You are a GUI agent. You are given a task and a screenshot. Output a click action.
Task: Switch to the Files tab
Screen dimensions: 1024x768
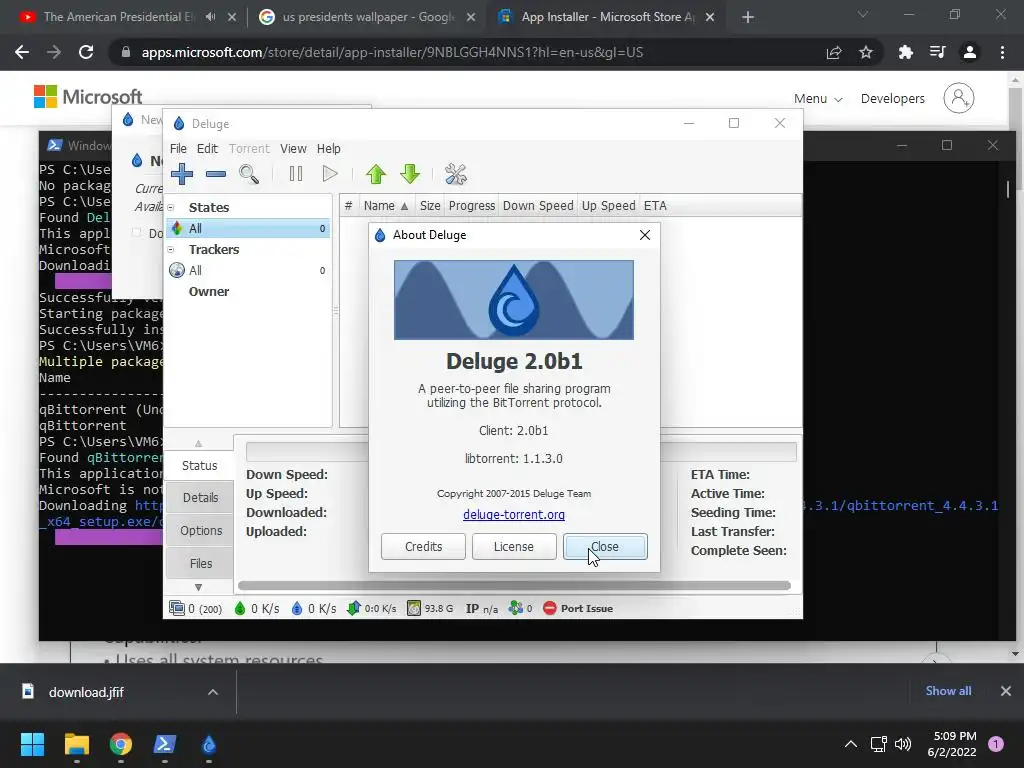tap(200, 563)
